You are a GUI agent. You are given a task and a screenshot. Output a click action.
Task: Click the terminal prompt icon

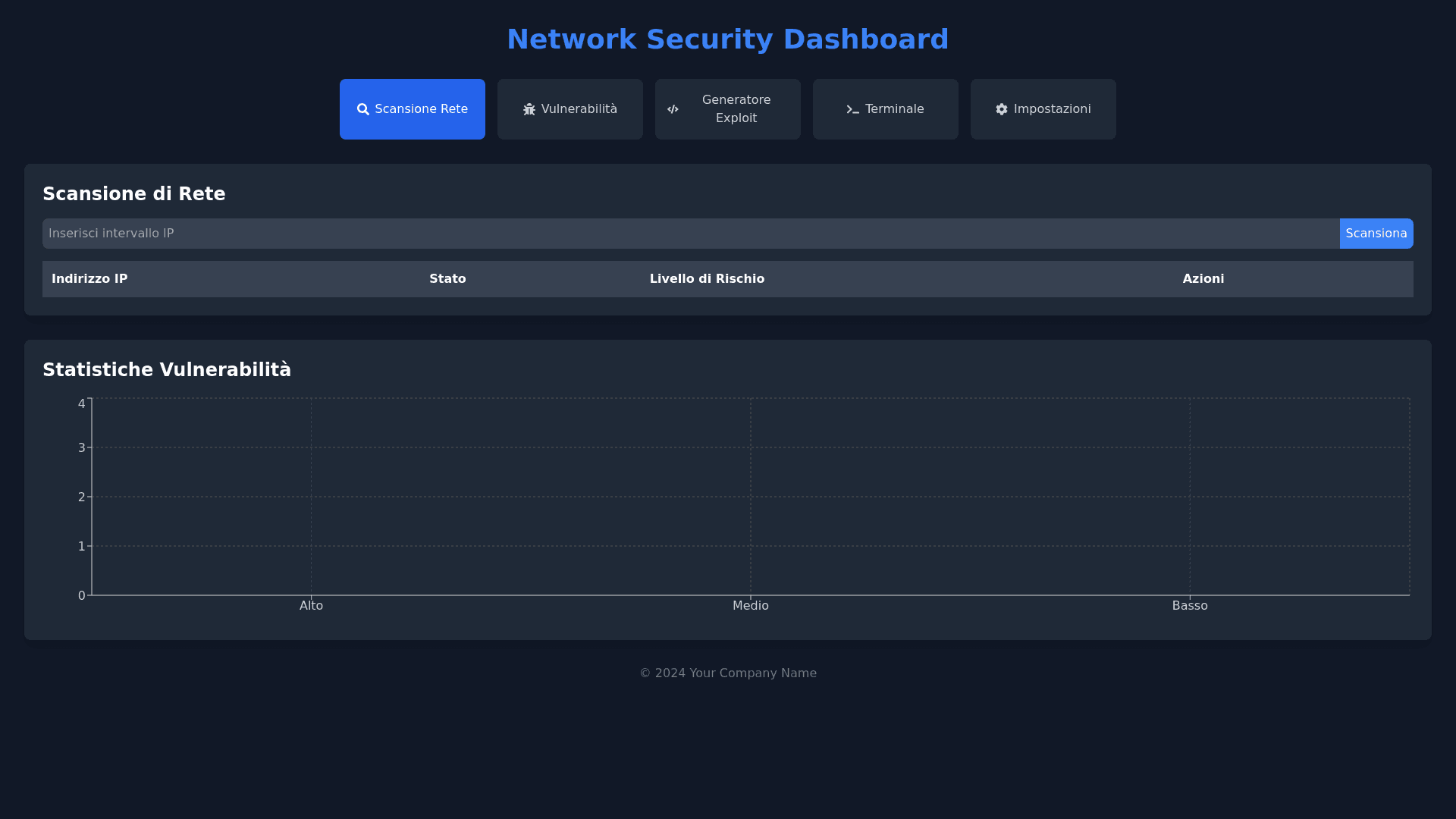[852, 109]
